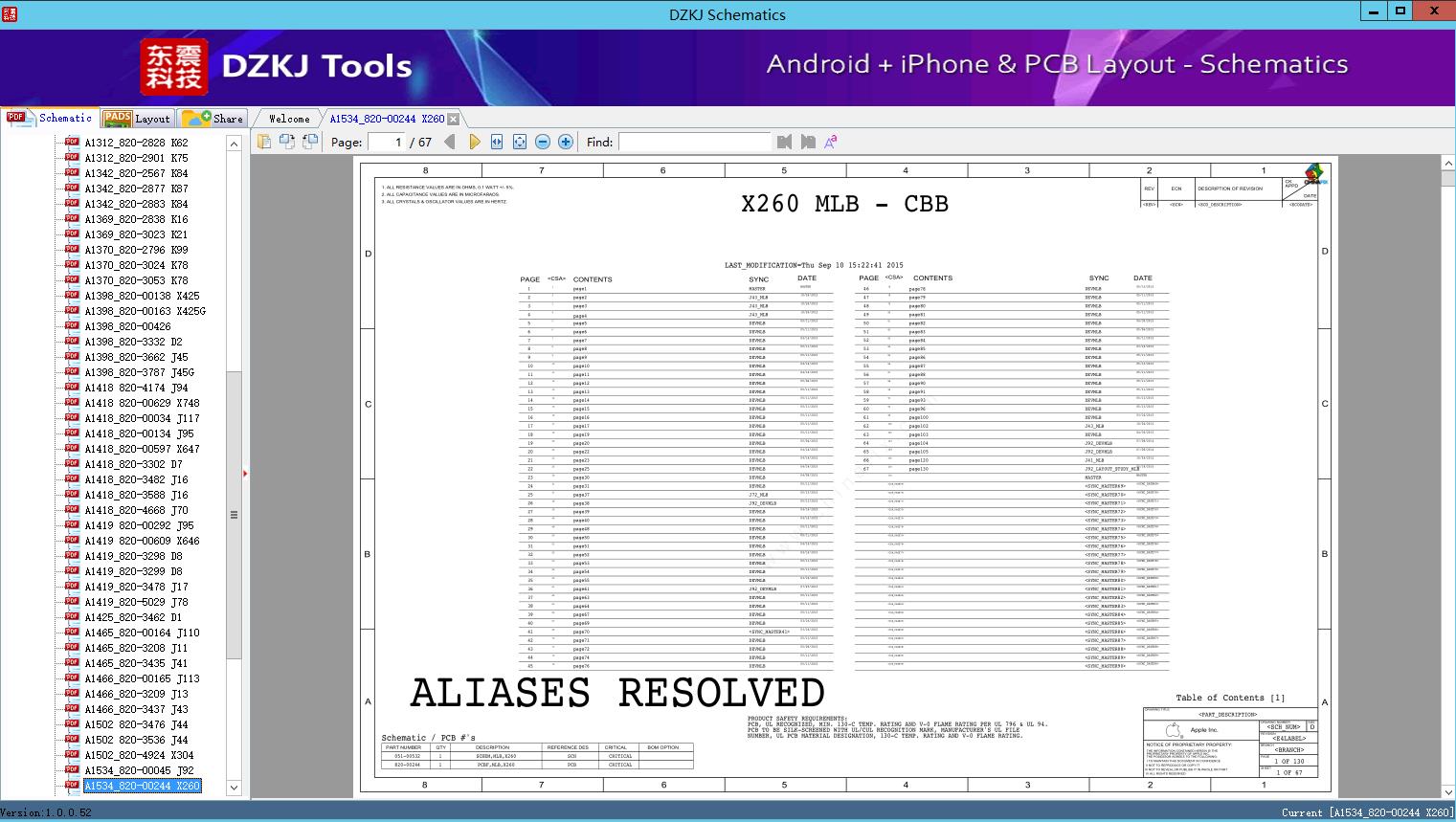
Task: Open A1369_820-3023 K21 schematic
Action: point(136,234)
